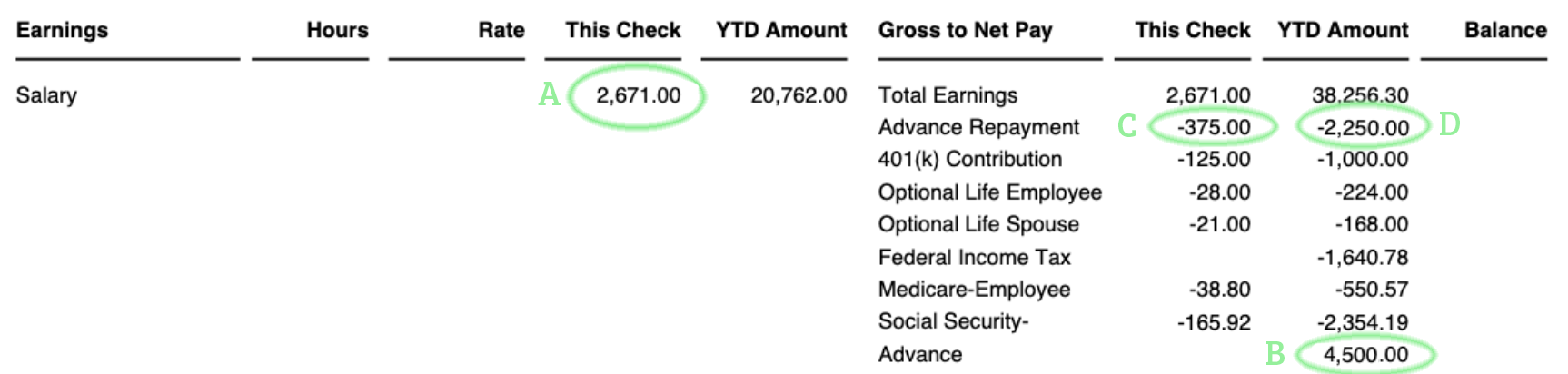Click the Salary row label

coord(46,95)
